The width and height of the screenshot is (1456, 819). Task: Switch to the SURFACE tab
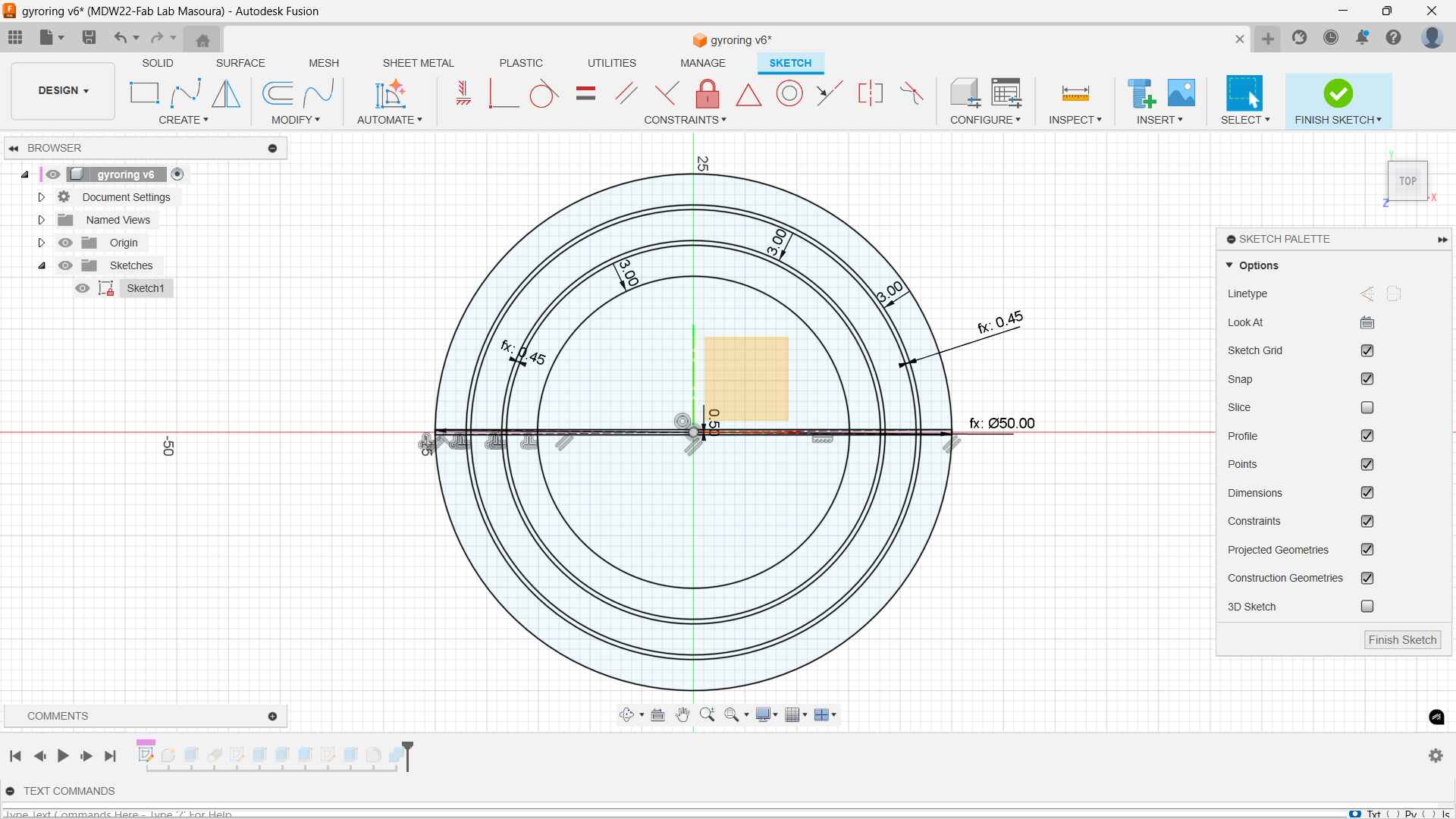click(x=240, y=63)
